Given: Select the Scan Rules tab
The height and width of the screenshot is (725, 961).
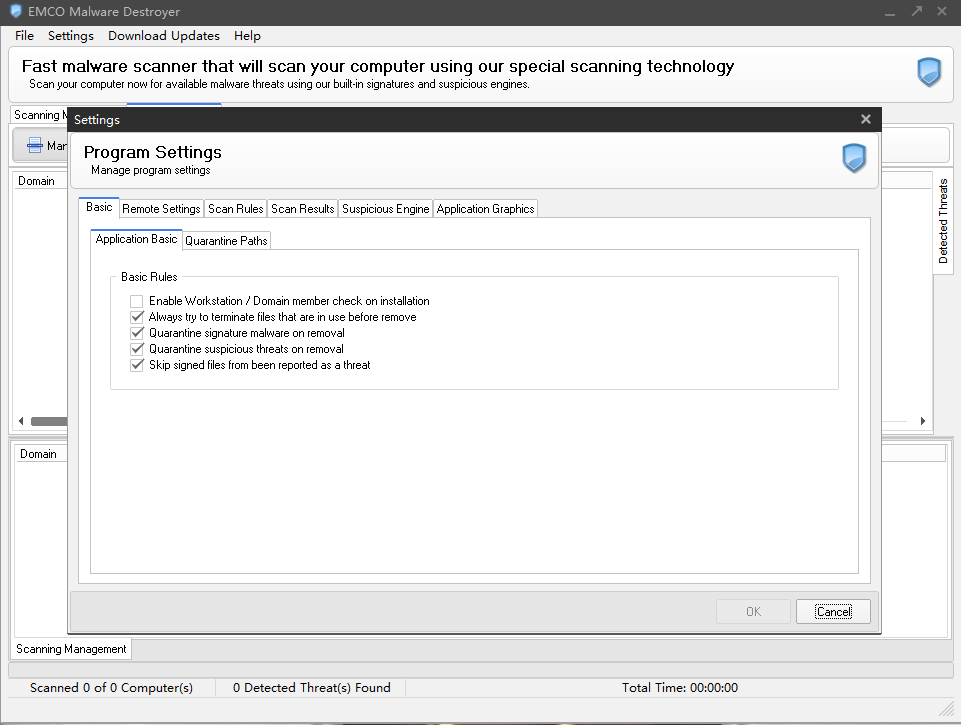Looking at the screenshot, I should click(x=235, y=208).
